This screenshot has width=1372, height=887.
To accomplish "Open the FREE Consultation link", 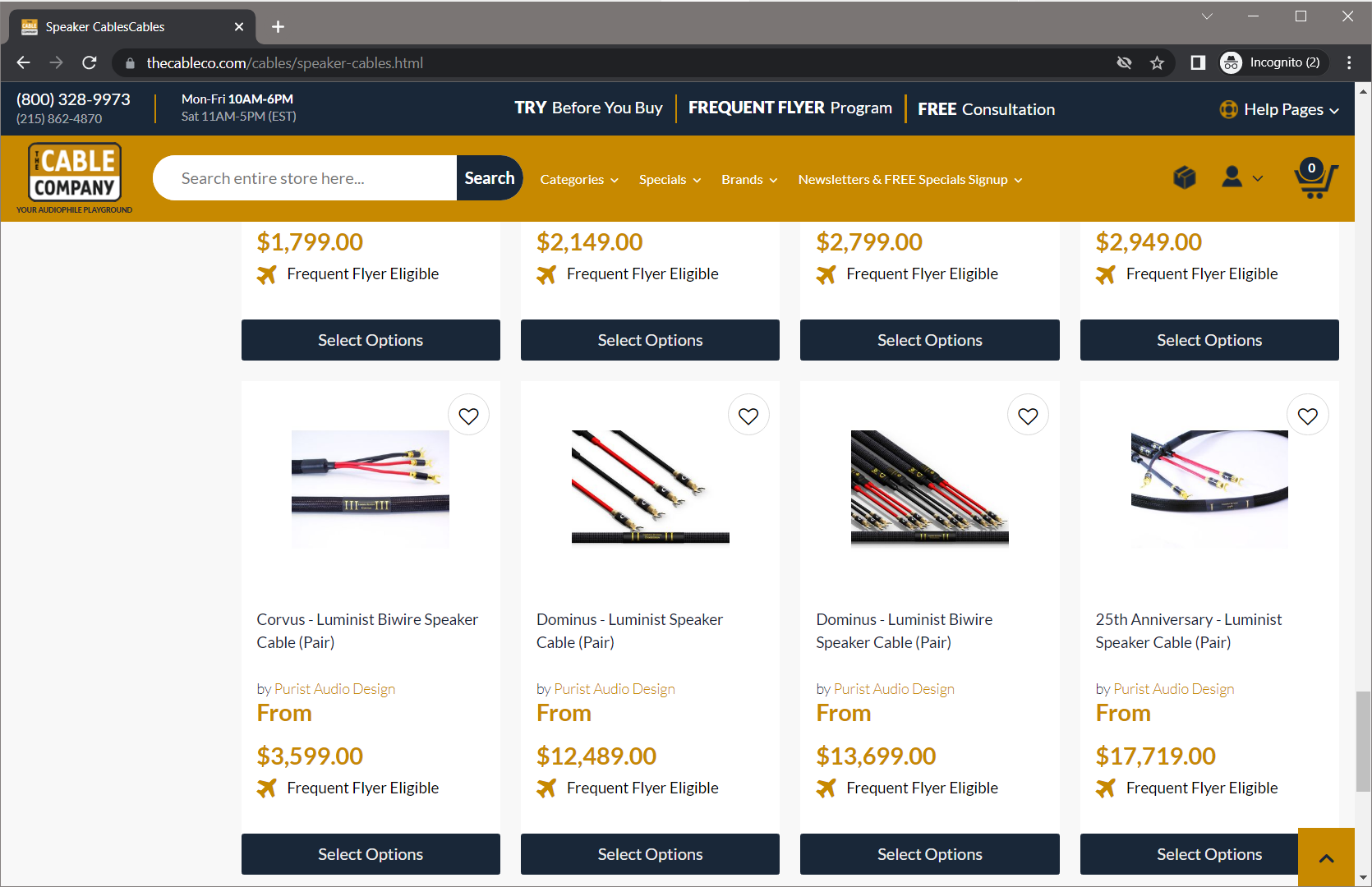I will pyautogui.click(x=986, y=109).
